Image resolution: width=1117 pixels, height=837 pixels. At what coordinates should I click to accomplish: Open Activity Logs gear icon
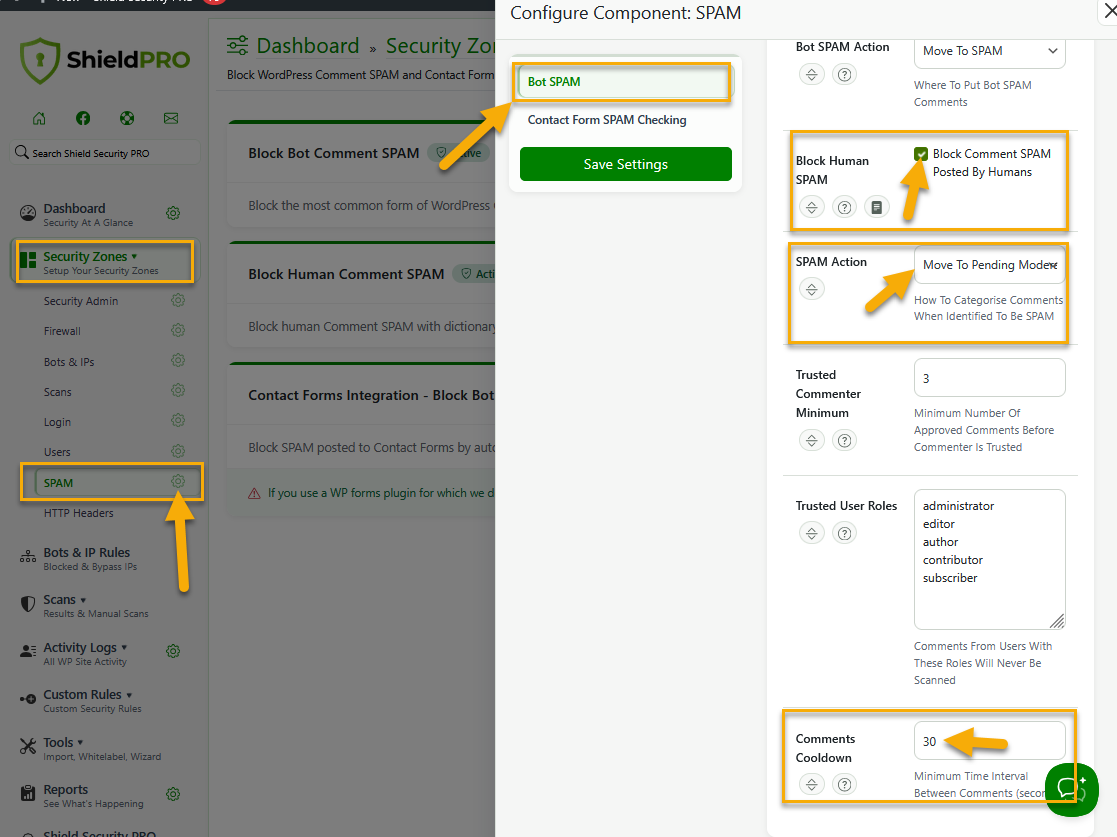[x=173, y=651]
